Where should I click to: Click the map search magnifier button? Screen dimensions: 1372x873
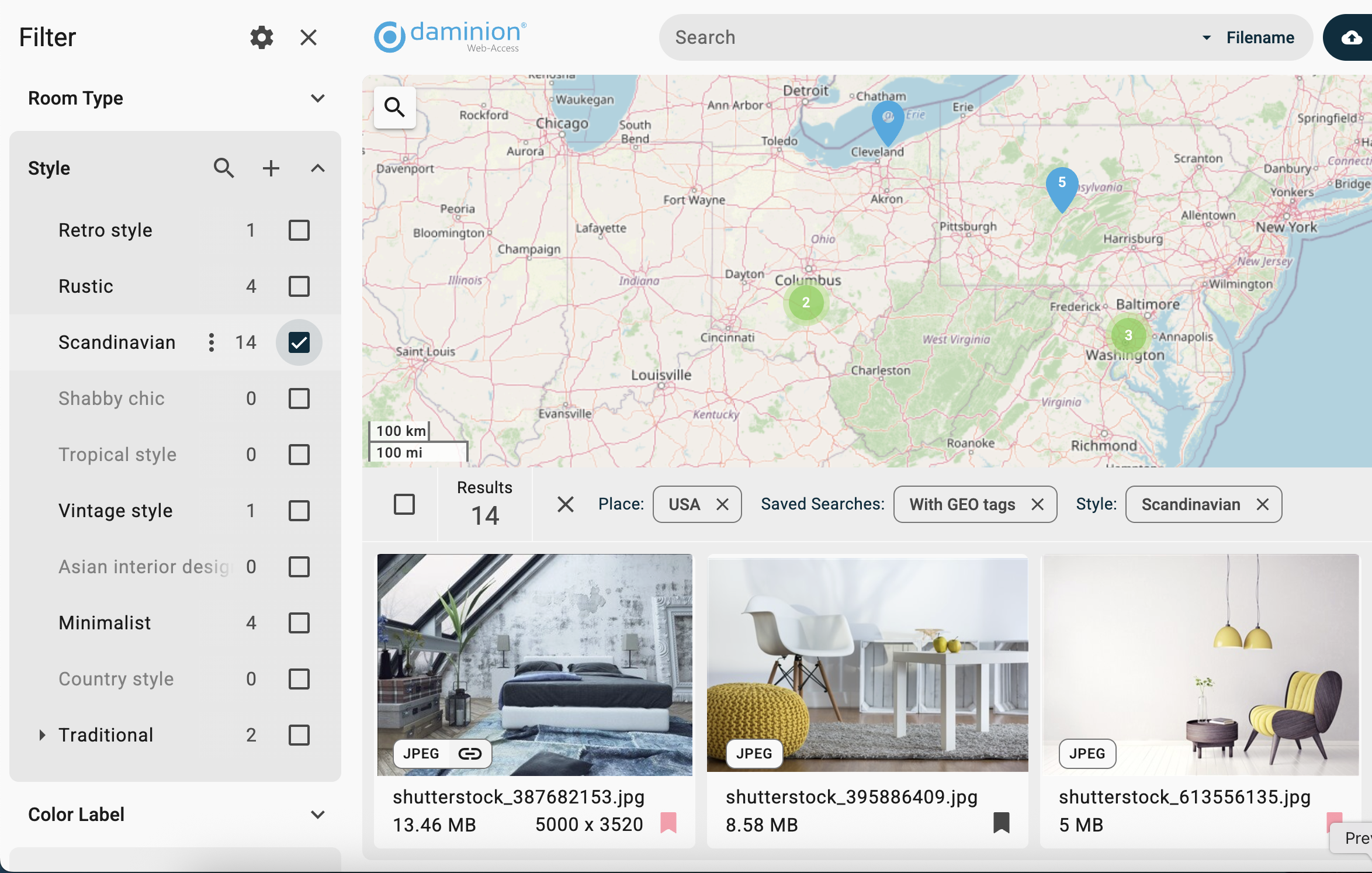coord(394,107)
